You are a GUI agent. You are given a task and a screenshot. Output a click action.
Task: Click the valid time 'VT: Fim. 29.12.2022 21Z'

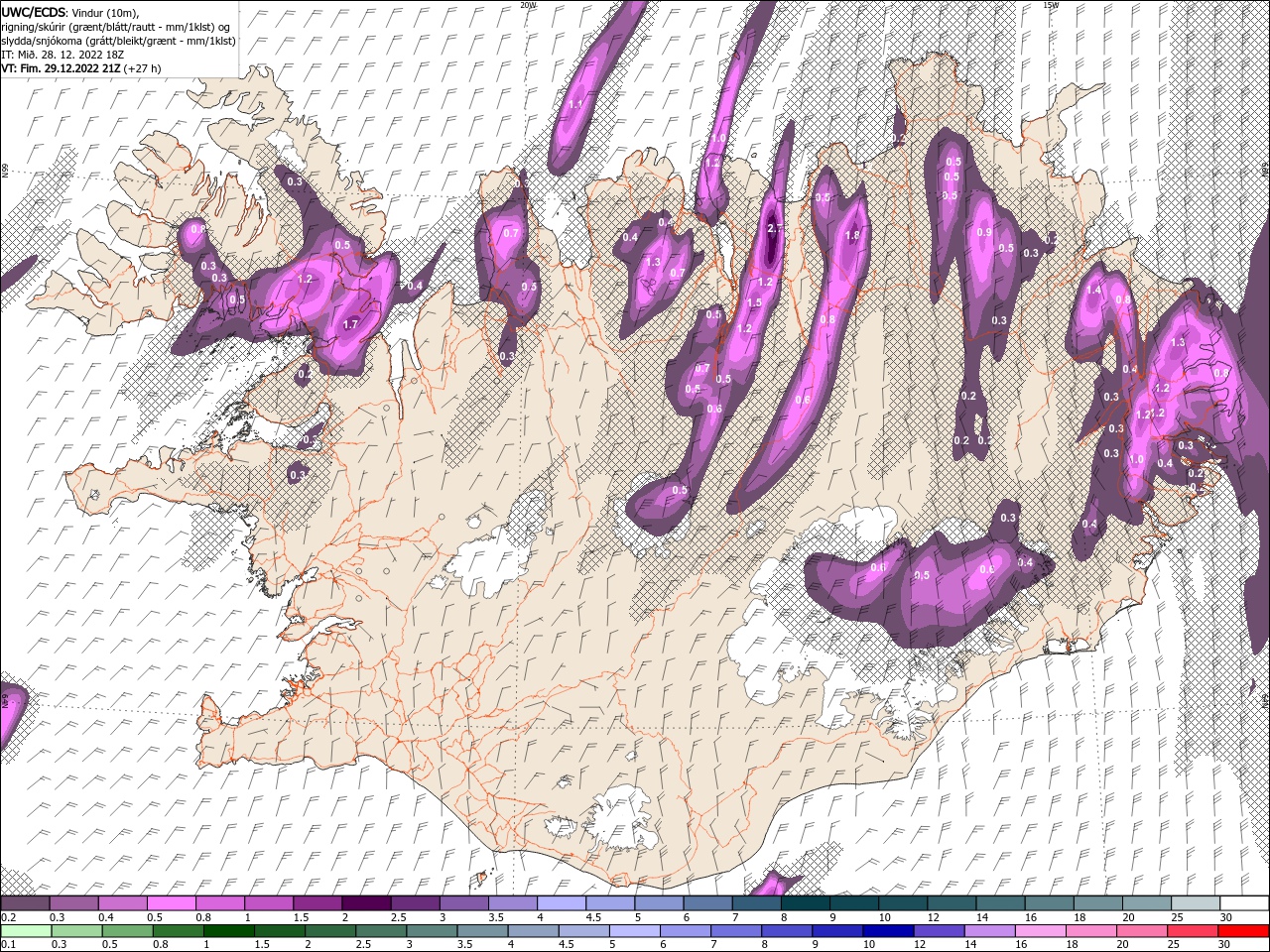[x=62, y=68]
